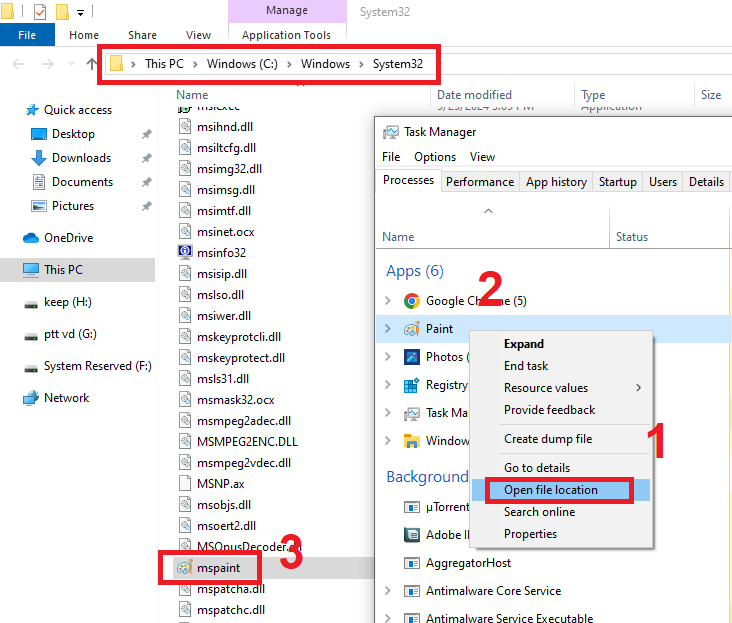
Task: Expand Registry Editor process arrow
Action: 387,385
